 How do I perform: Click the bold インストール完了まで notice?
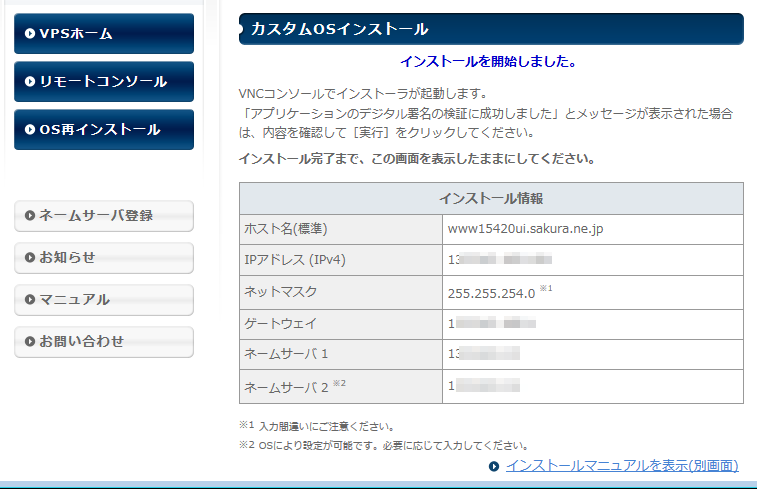pos(417,159)
